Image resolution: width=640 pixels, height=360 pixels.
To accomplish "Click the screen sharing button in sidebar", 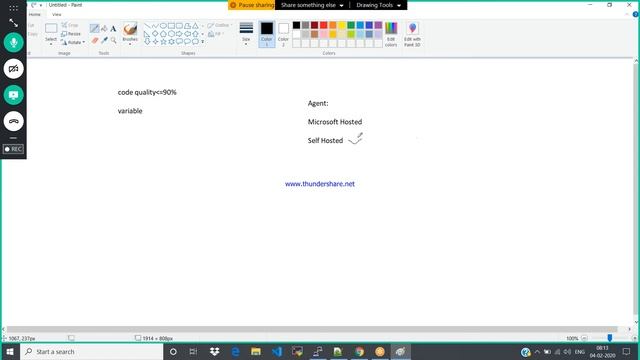I will point(13,95).
